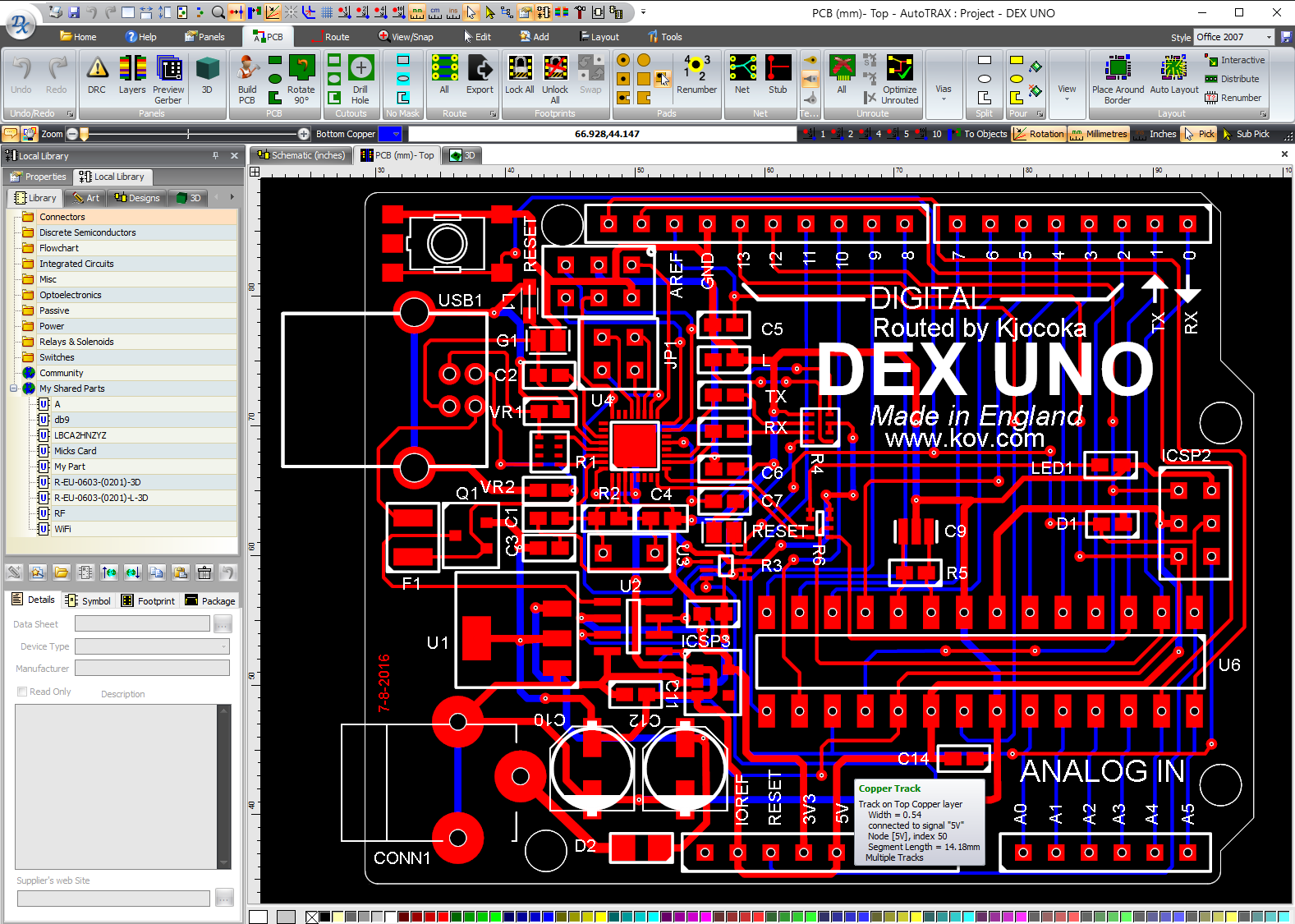
Task: Toggle Inches units
Action: (1155, 134)
